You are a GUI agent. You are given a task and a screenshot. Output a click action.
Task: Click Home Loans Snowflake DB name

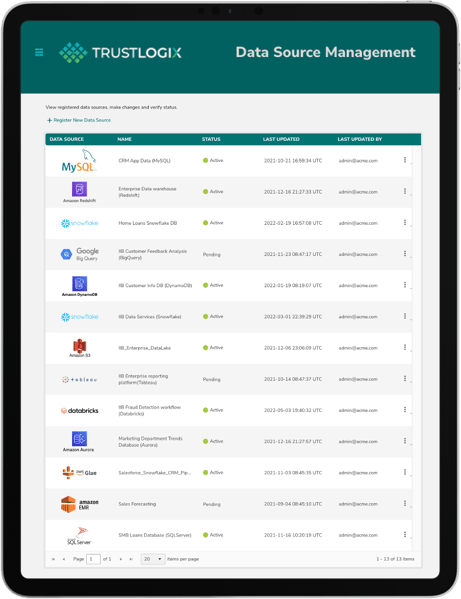click(148, 223)
